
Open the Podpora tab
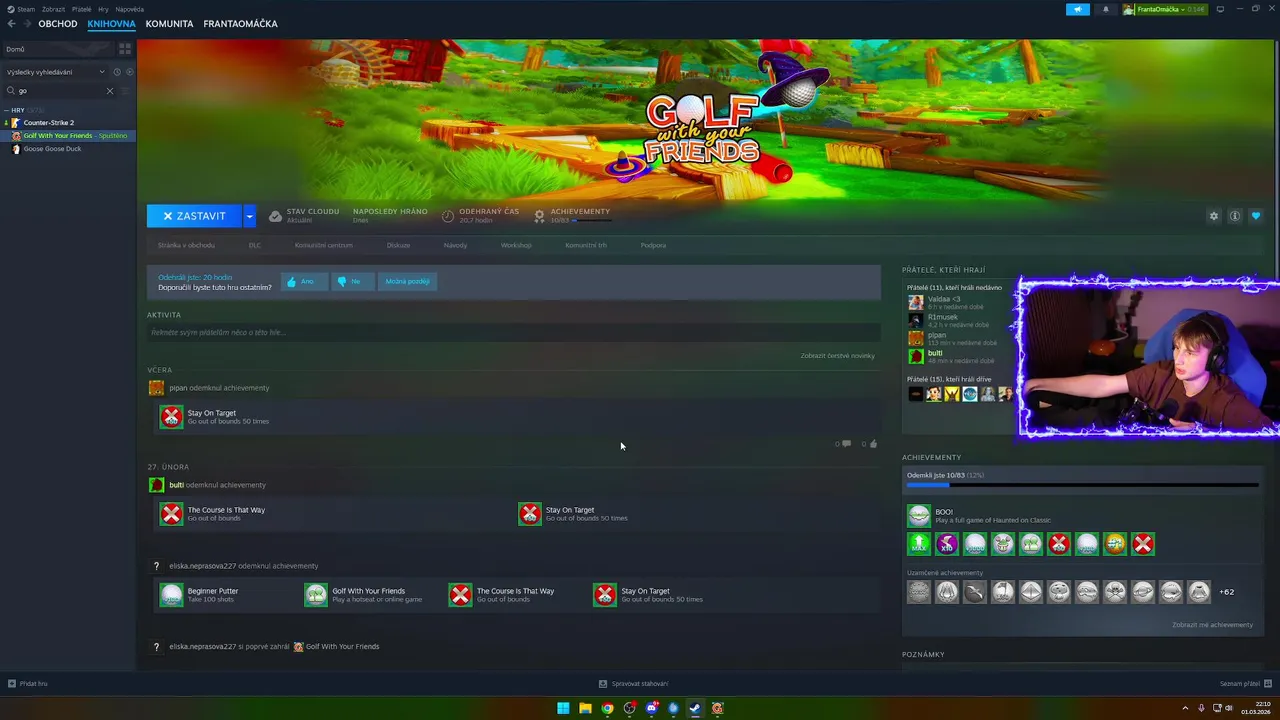pyautogui.click(x=653, y=245)
